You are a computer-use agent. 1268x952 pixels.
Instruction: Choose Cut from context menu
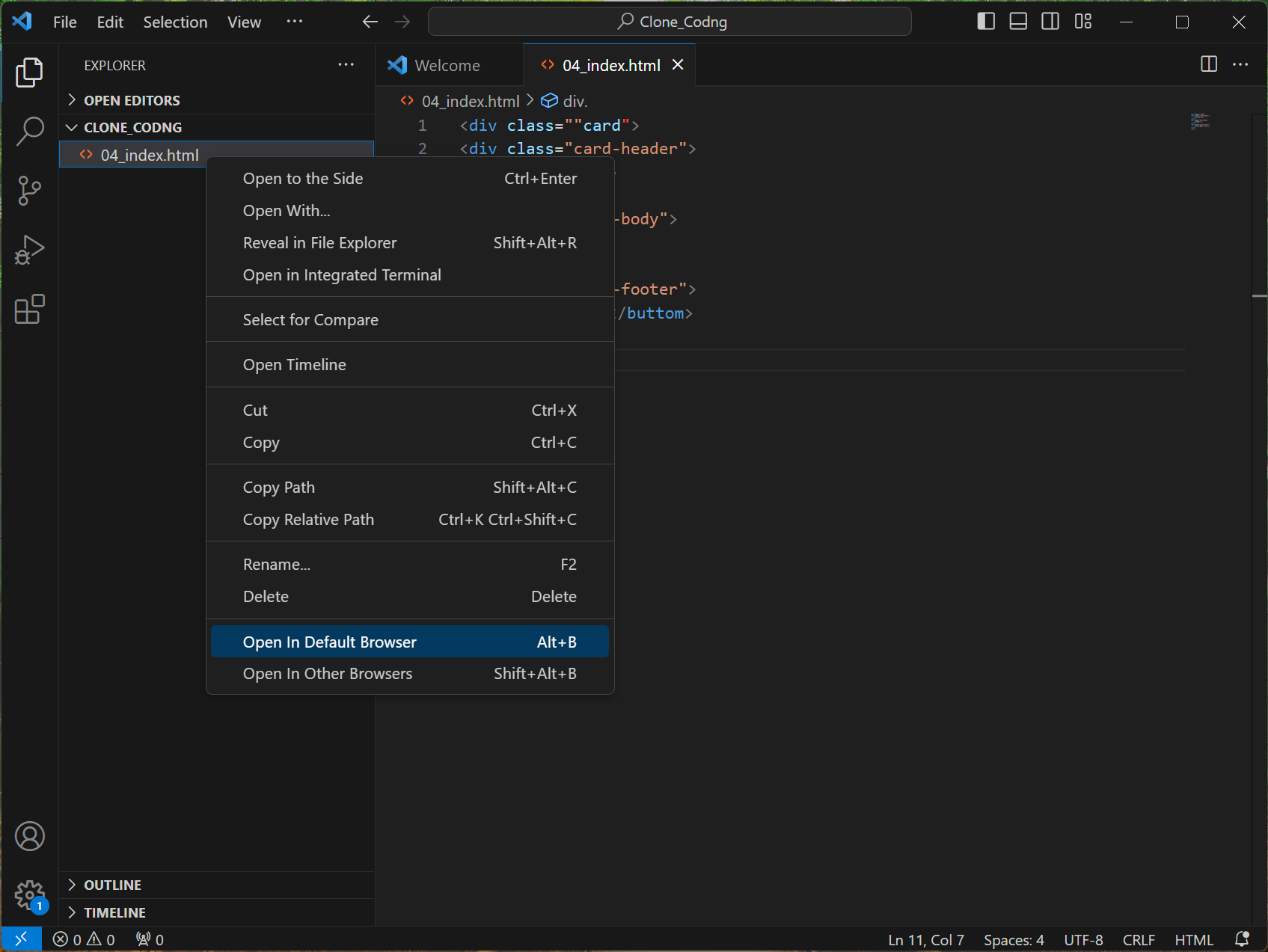pyautogui.click(x=410, y=410)
